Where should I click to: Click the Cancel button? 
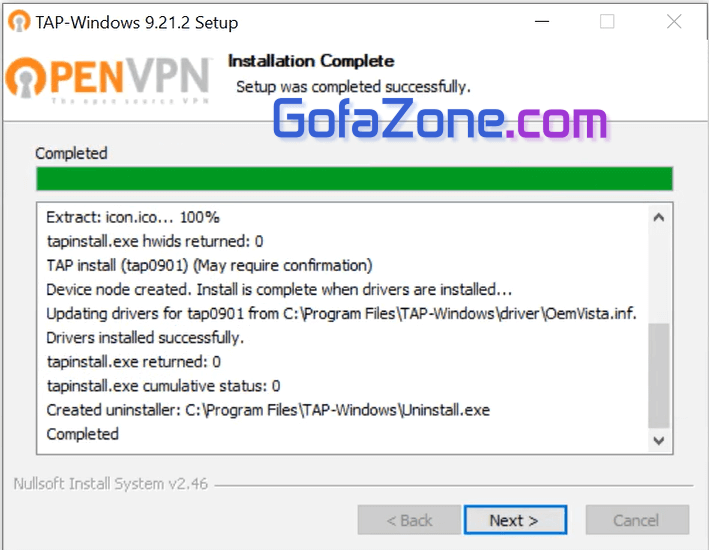(x=636, y=520)
